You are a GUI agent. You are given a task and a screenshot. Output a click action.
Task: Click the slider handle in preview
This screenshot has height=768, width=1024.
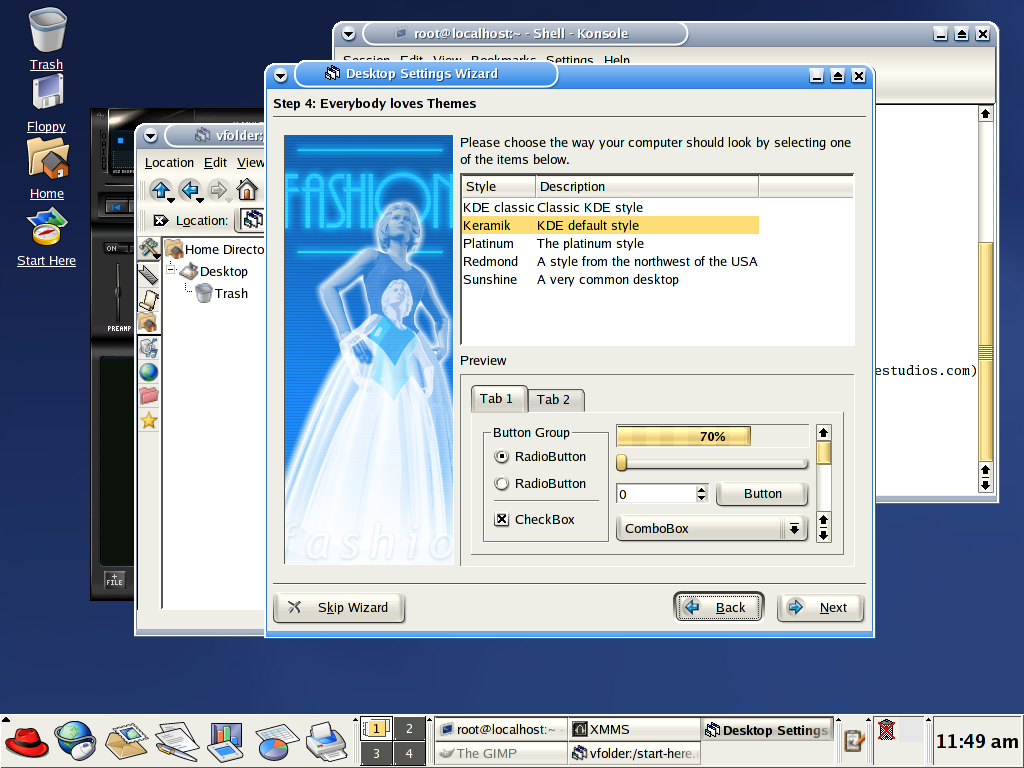coord(622,463)
